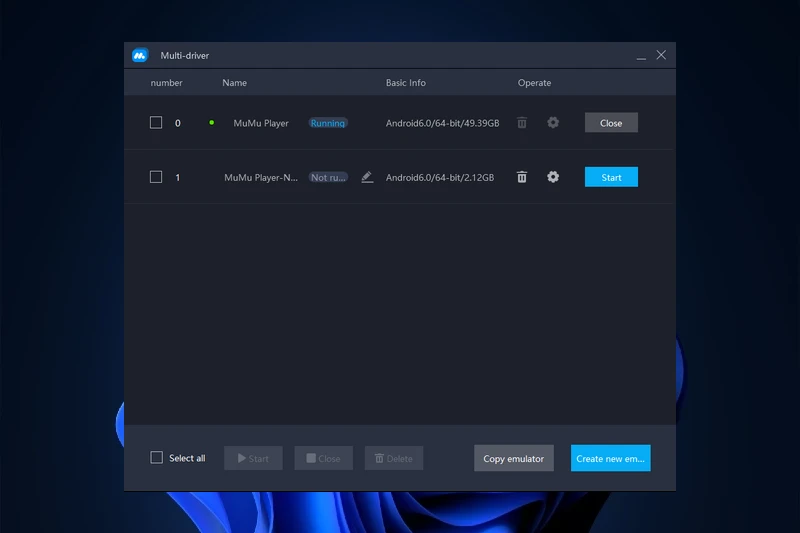The height and width of the screenshot is (533, 800).
Task: Click the Name column header
Action: point(234,83)
